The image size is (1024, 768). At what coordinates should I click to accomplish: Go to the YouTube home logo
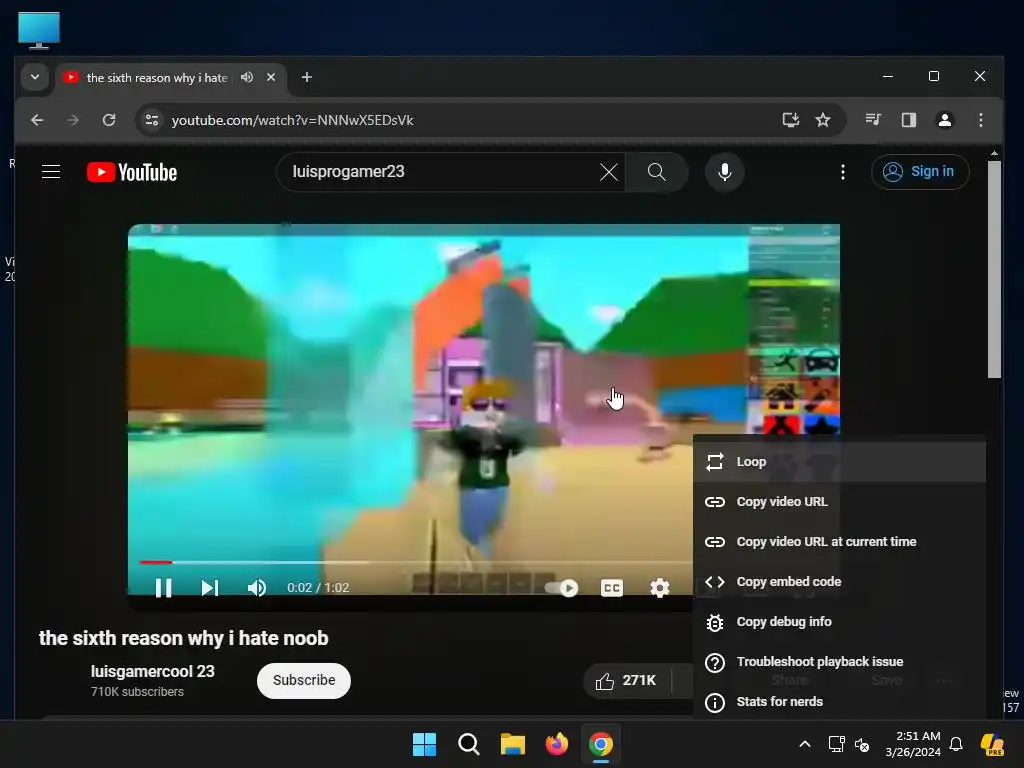coord(132,172)
